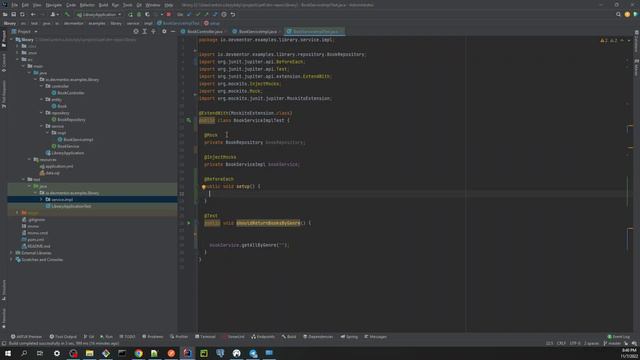Viewport: 640px width, 360px height.
Task: Click run gutter icon beside class BookServiceImplTest
Action: [x=189, y=120]
